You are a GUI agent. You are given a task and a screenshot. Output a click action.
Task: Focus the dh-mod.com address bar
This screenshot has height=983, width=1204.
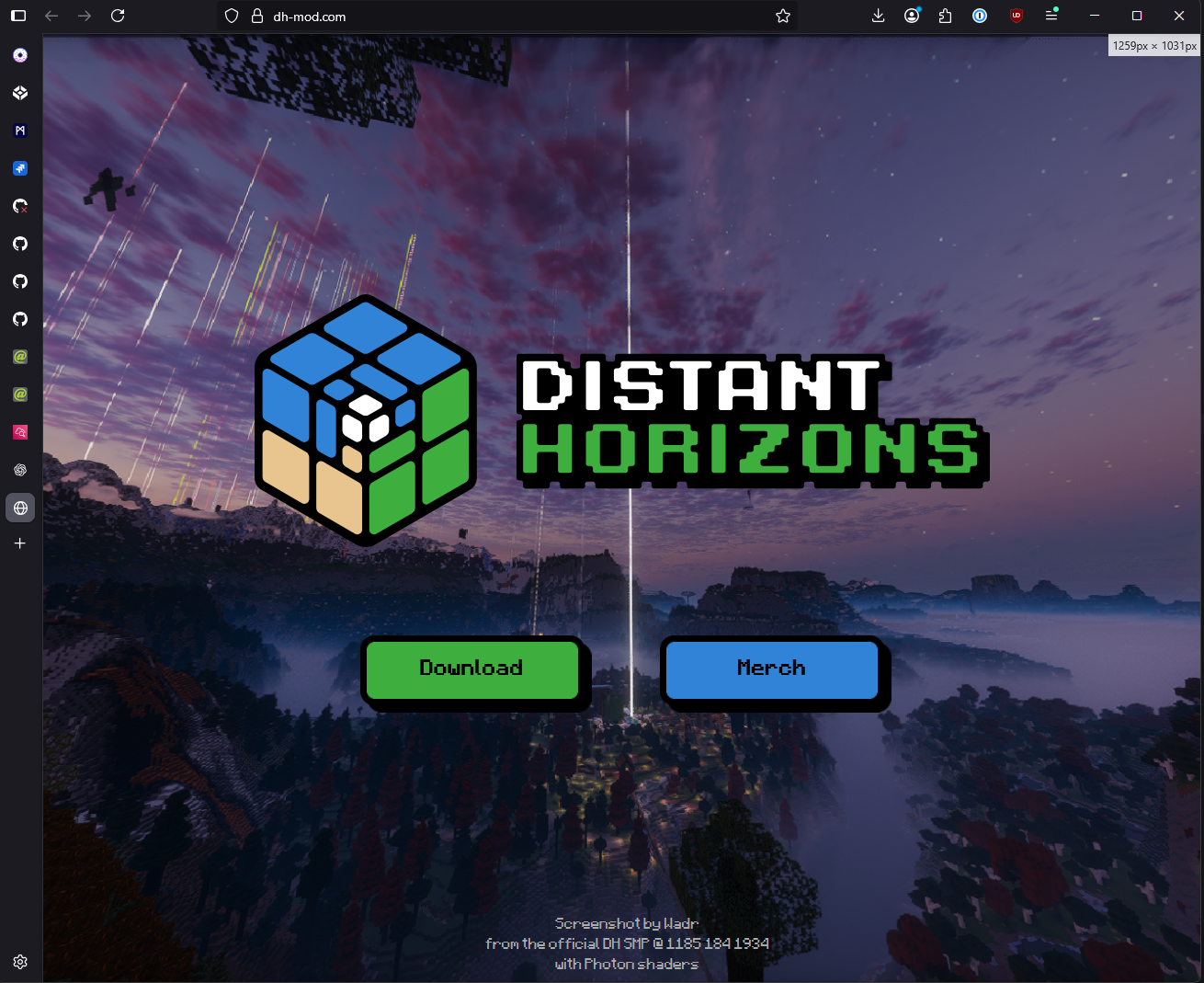(507, 16)
